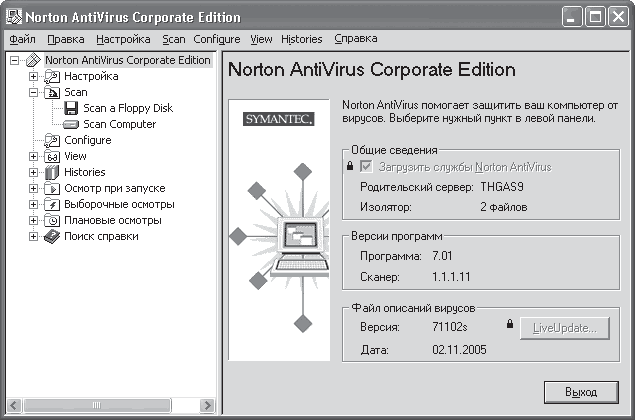Click the lock icon beside the services checkbox
Screen dimensions: 635x420
[x=350, y=166]
